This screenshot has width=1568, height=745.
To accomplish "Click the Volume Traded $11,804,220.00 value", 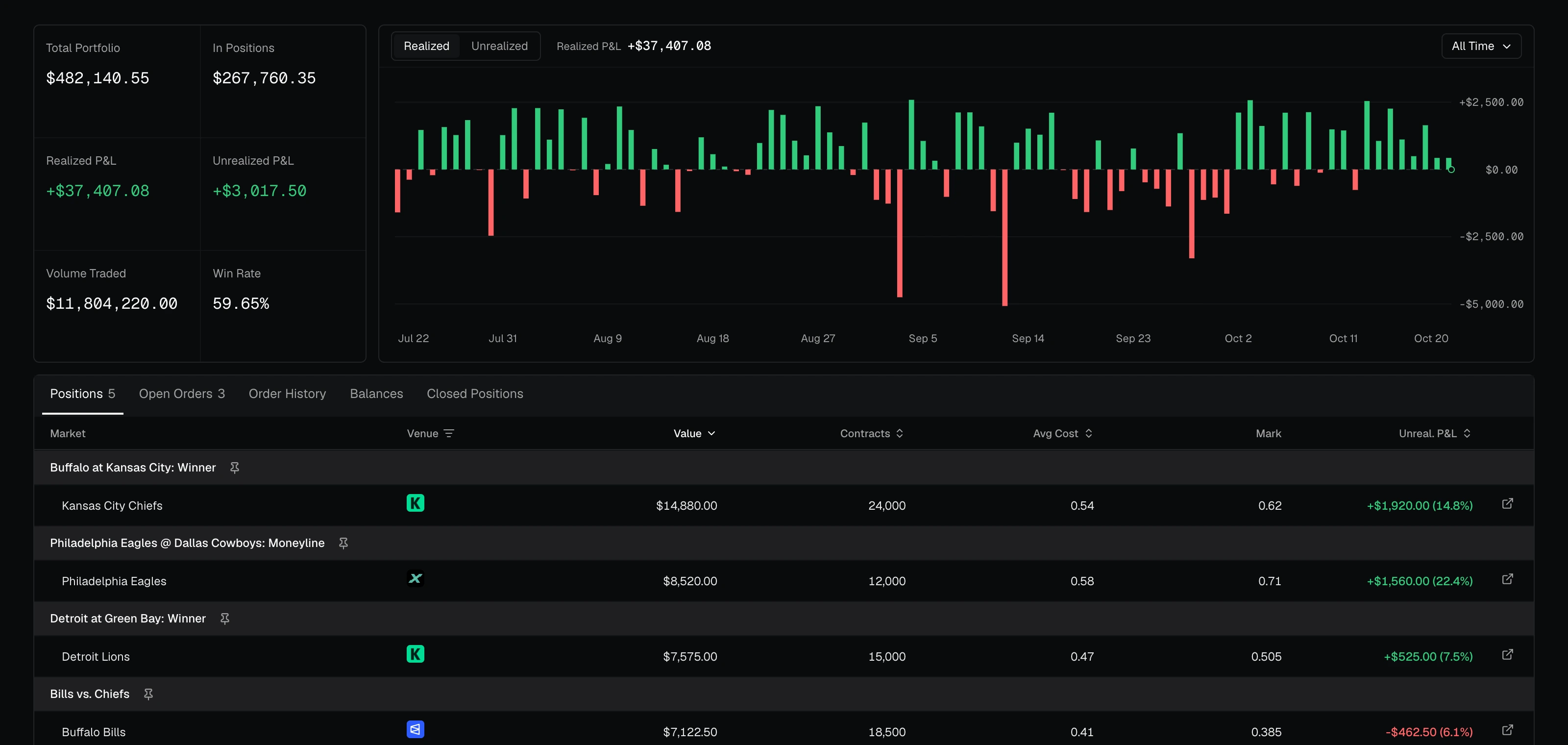I will tap(112, 304).
